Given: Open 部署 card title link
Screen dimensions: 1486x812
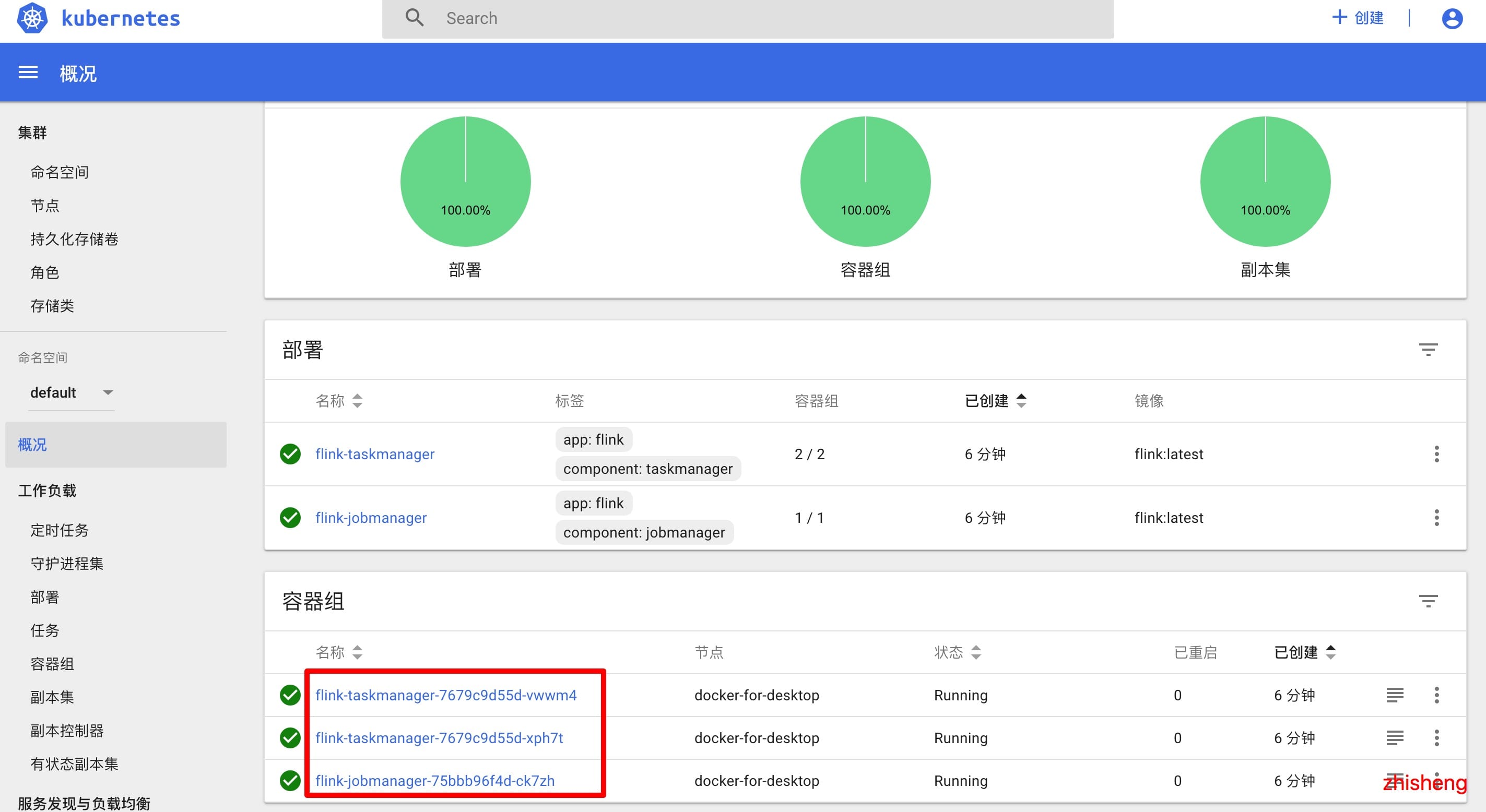Looking at the screenshot, I should [x=302, y=350].
